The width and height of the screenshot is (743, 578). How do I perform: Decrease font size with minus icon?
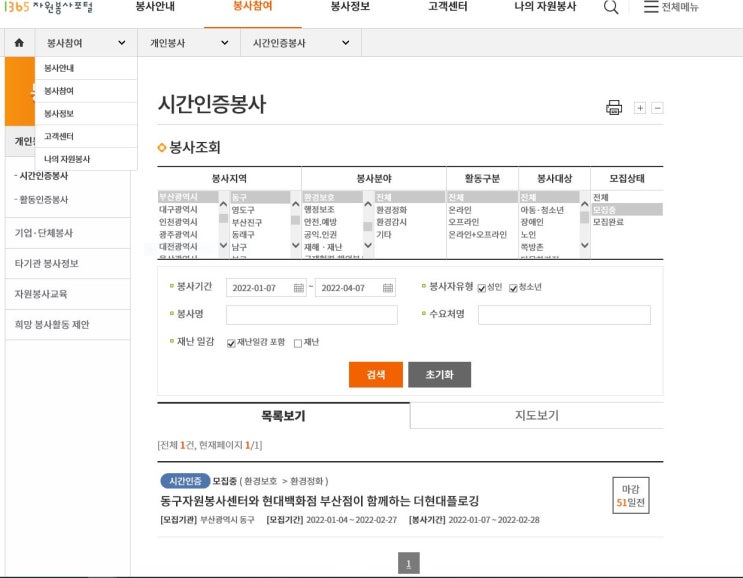[x=657, y=108]
